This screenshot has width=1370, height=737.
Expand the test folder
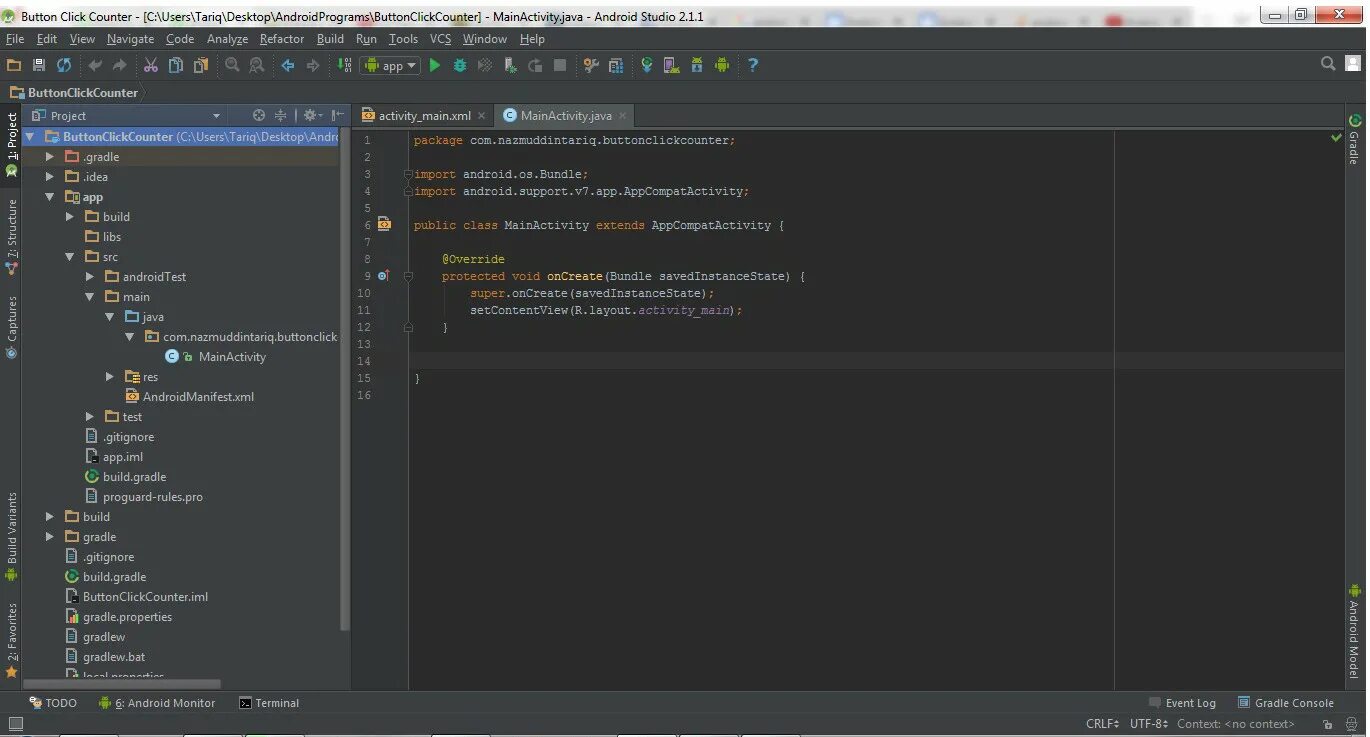pyautogui.click(x=90, y=417)
